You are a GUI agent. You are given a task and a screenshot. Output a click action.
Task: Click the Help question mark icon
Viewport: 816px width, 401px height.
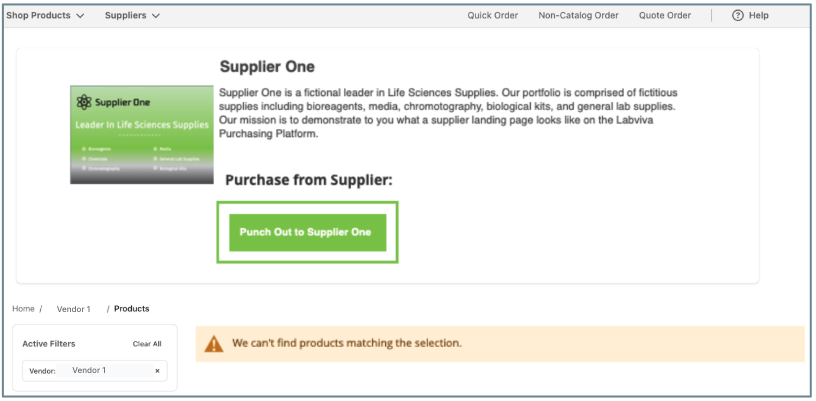tap(737, 16)
